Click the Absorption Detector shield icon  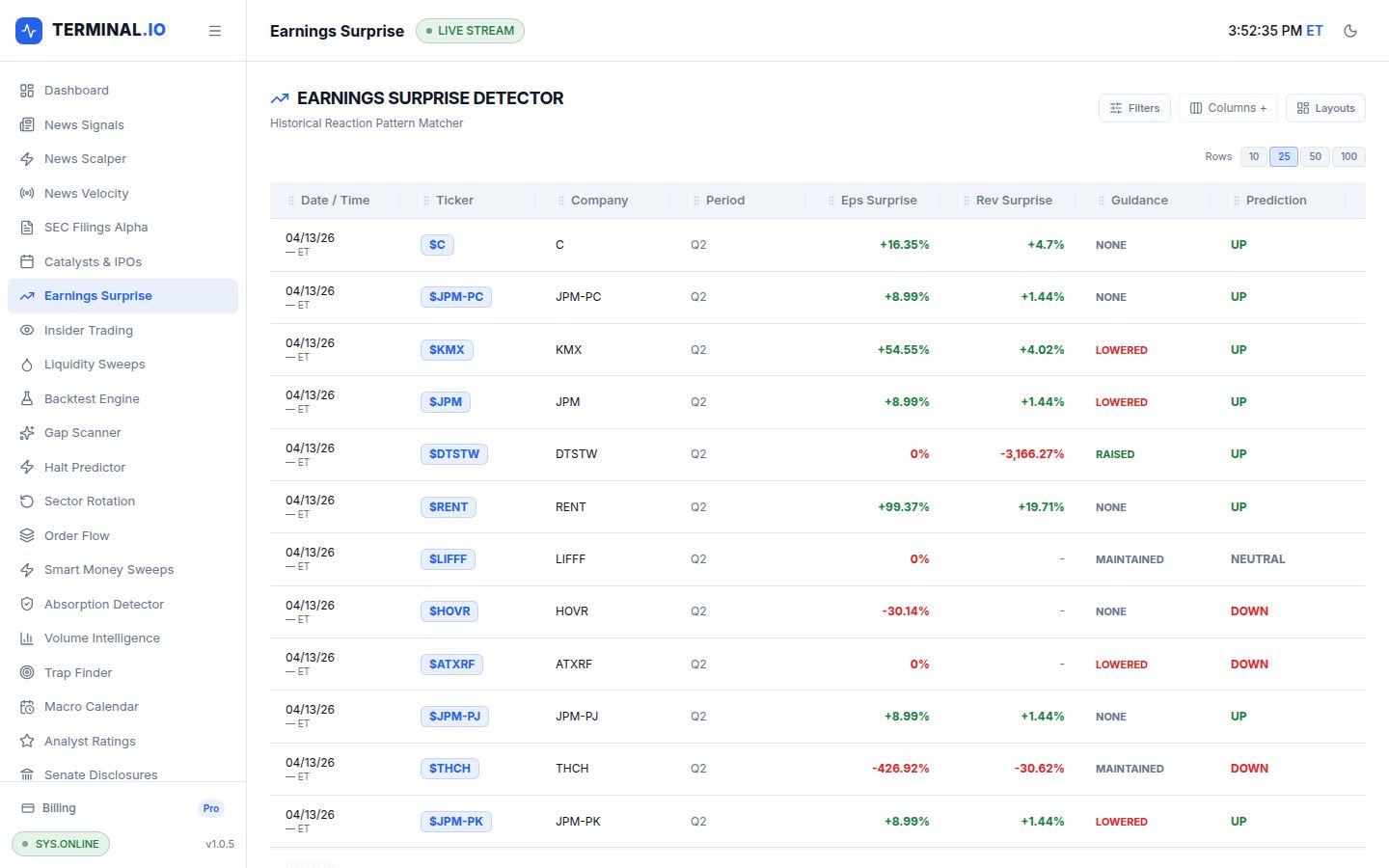(x=27, y=605)
